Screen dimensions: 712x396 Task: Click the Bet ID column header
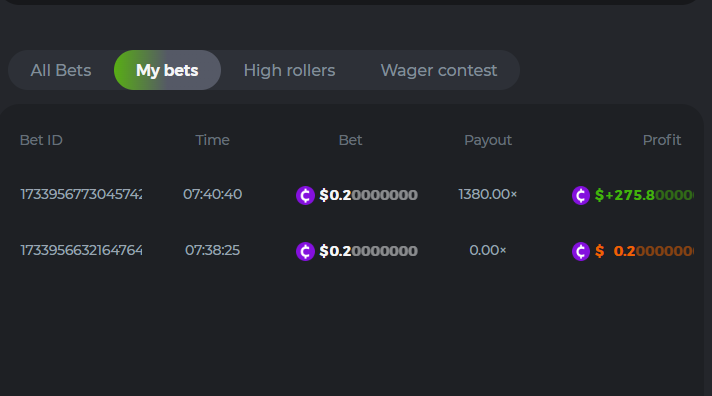coord(41,140)
